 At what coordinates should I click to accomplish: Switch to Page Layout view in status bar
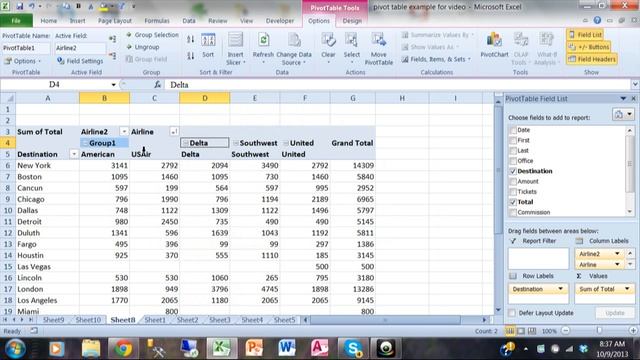pyautogui.click(x=521, y=331)
